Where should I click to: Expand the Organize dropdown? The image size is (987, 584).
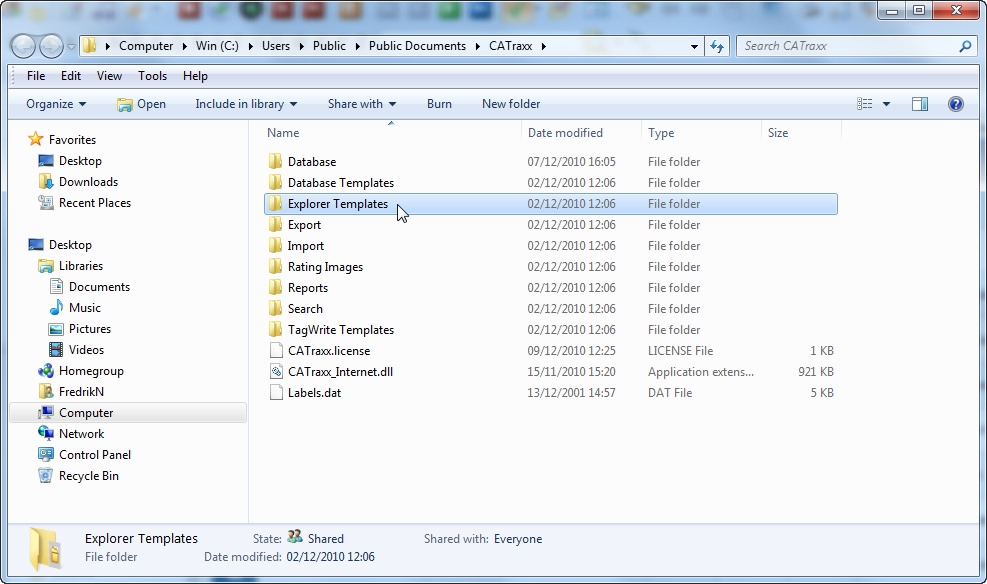tap(56, 104)
